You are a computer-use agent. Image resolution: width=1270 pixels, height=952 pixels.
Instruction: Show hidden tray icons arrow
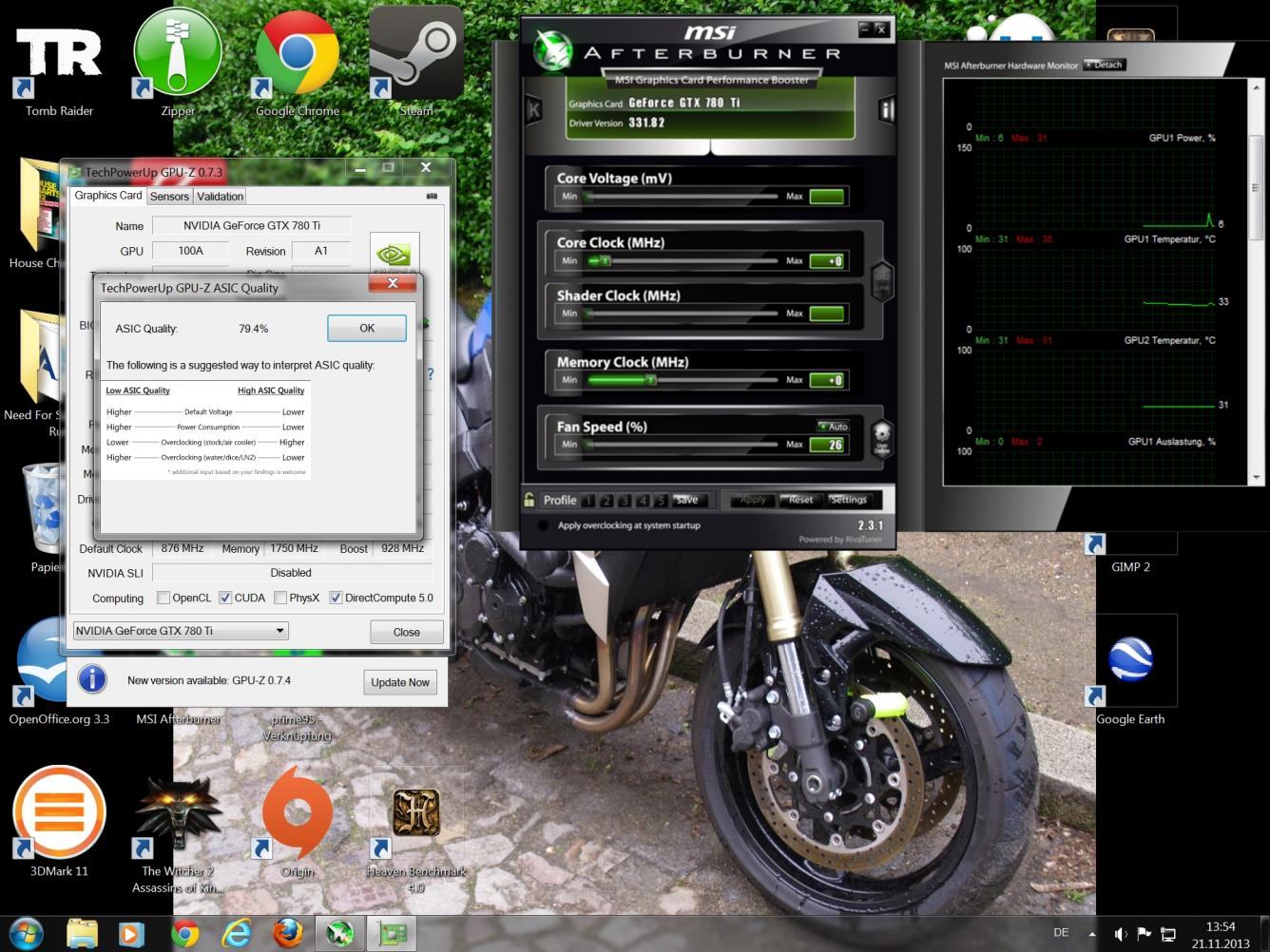coord(1093,935)
